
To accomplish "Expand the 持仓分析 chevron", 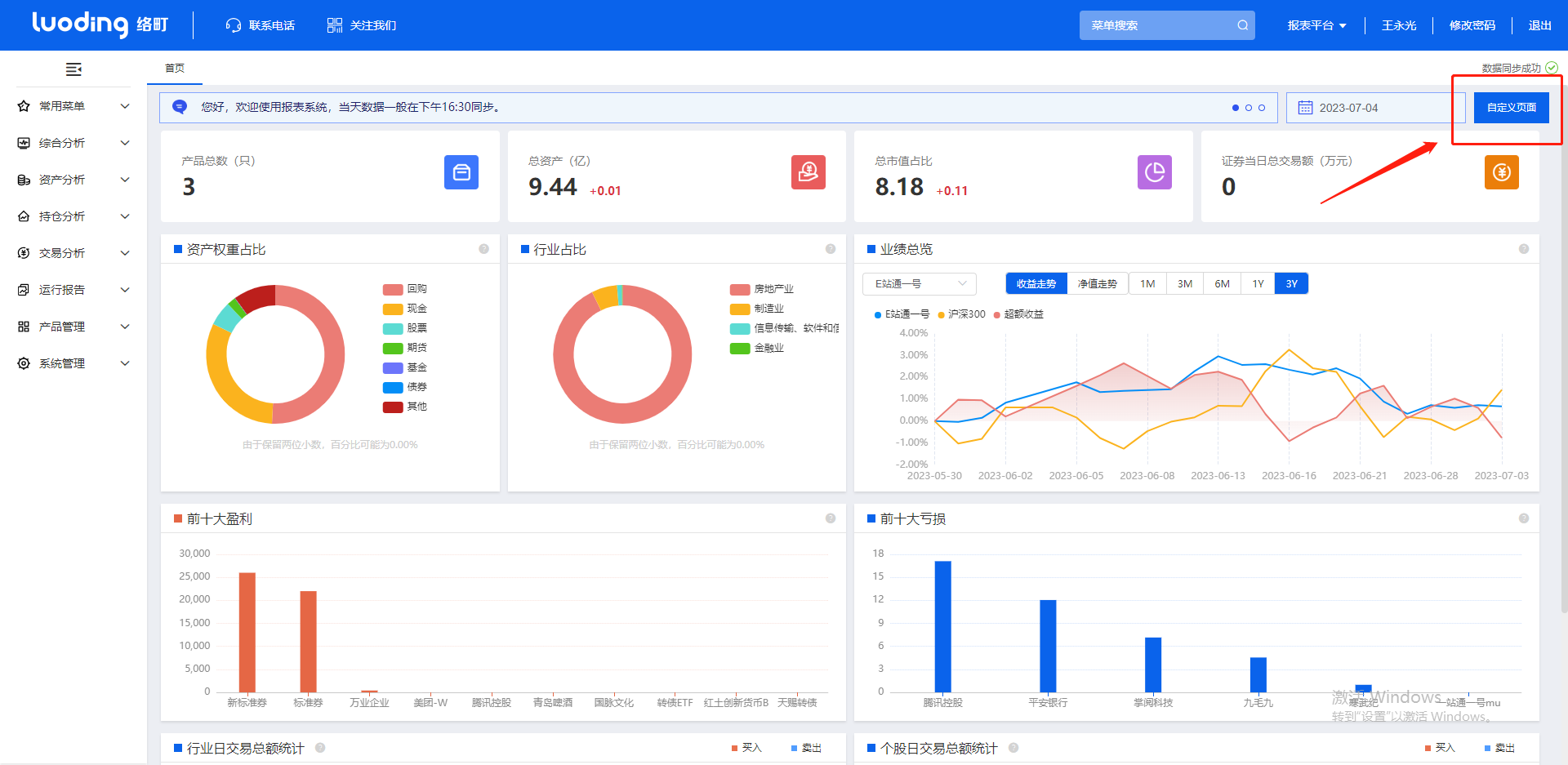I will [x=125, y=216].
